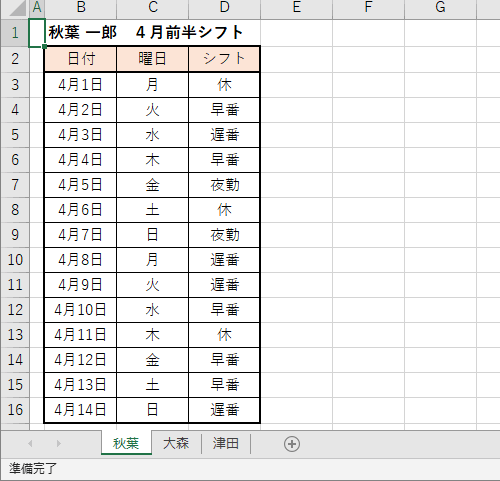
Task: Add a new sheet with plus icon
Action: tap(292, 444)
